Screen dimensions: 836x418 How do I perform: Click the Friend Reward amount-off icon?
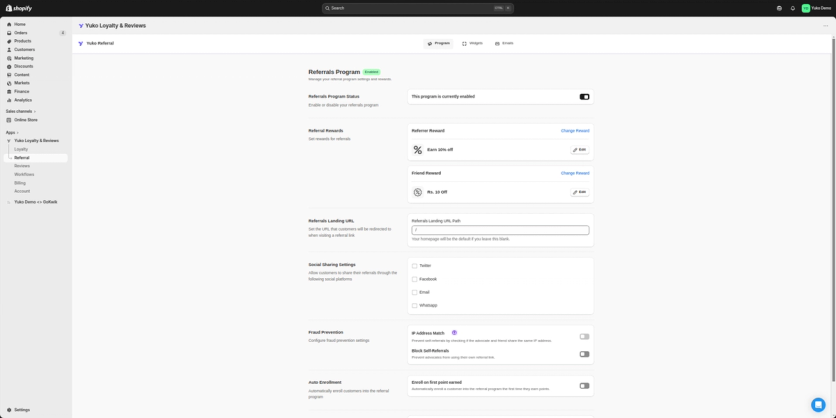click(417, 192)
